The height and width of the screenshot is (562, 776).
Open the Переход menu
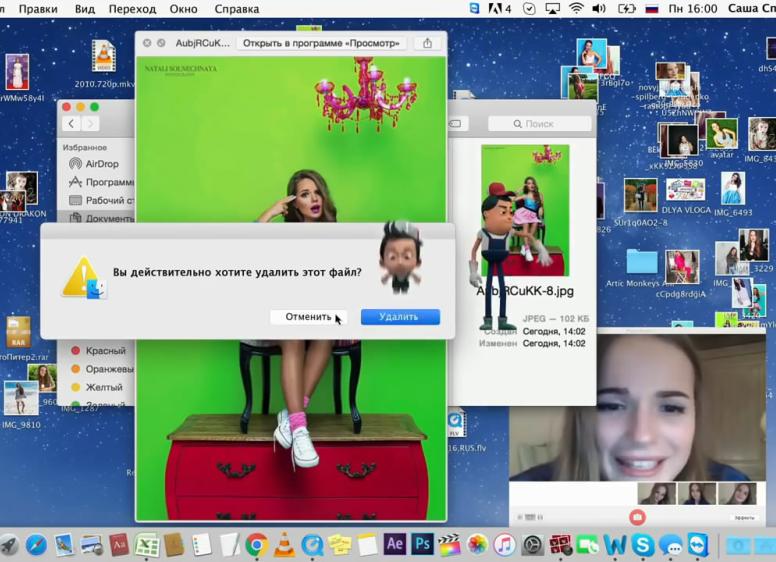132,9
